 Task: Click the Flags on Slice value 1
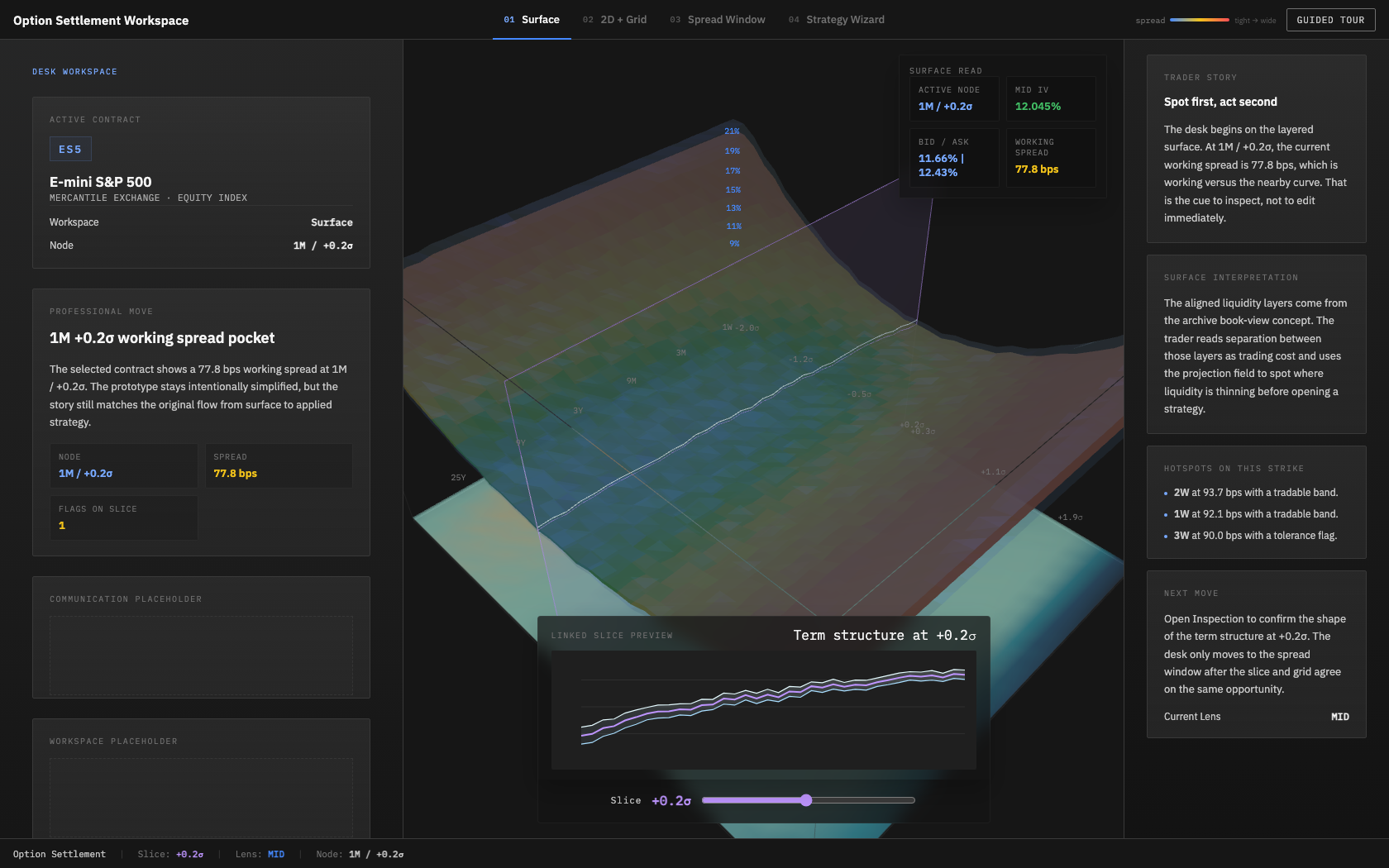coord(62,526)
